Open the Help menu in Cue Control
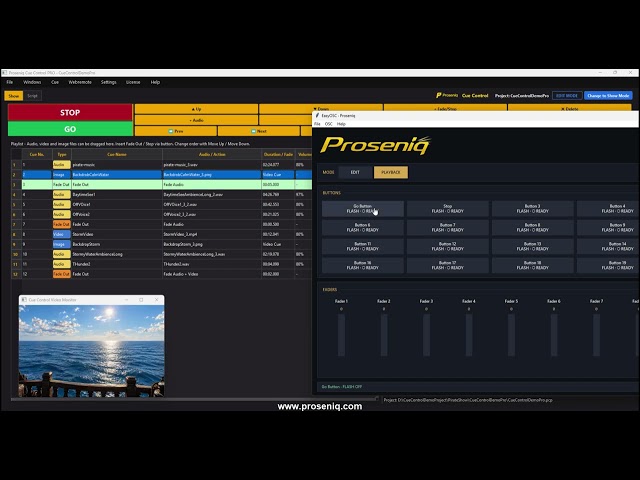Image resolution: width=640 pixels, height=480 pixels. tap(155, 82)
